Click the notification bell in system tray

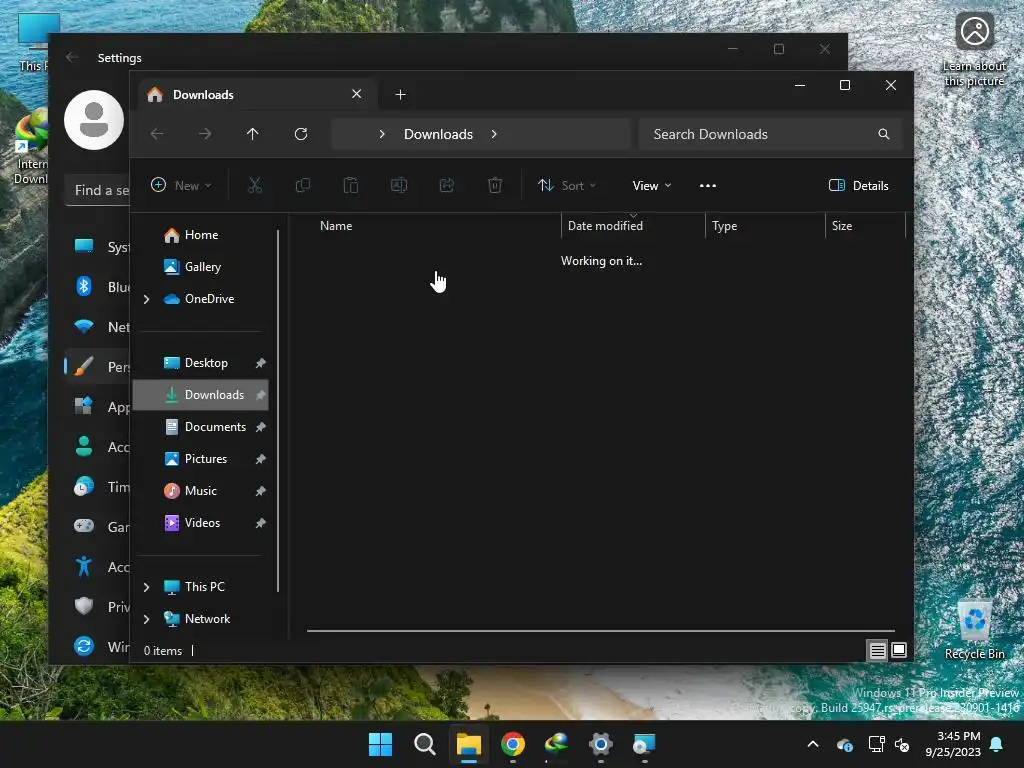[x=997, y=744]
